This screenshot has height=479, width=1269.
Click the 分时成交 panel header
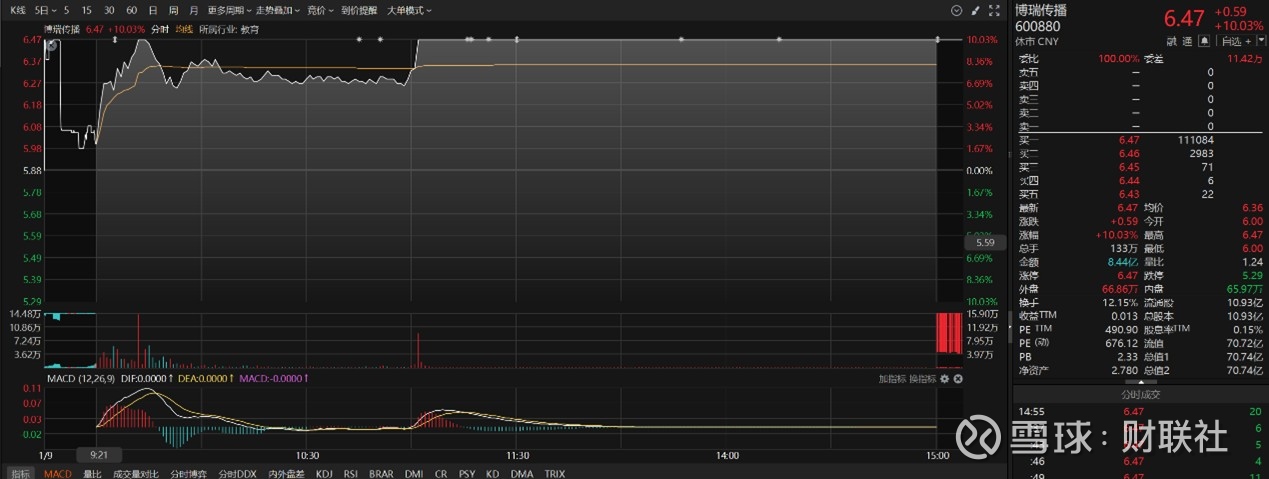pos(1139,394)
